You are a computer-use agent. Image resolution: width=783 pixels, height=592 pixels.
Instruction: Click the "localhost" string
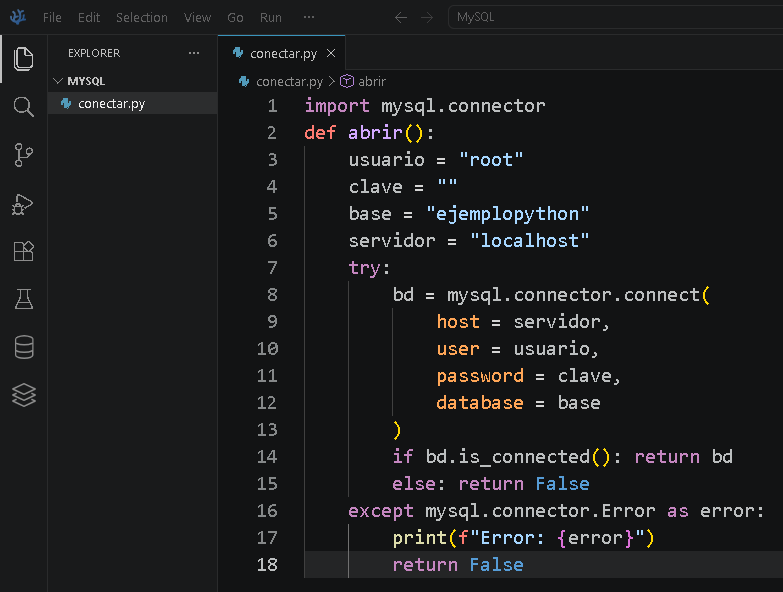529,241
